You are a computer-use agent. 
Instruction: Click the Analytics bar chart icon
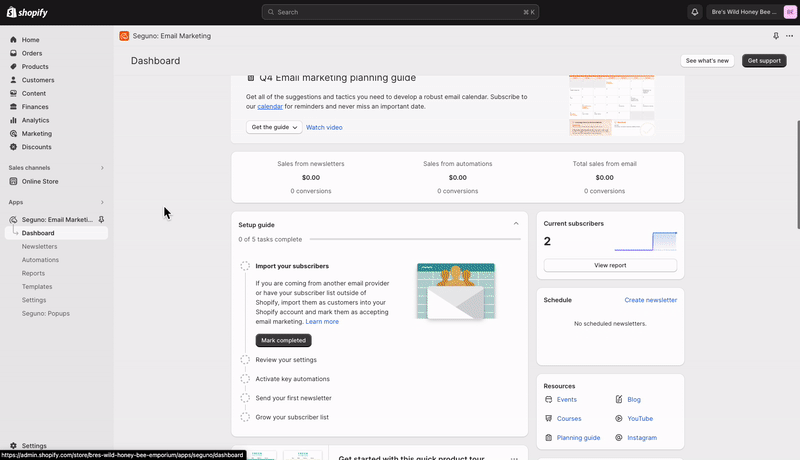point(13,120)
